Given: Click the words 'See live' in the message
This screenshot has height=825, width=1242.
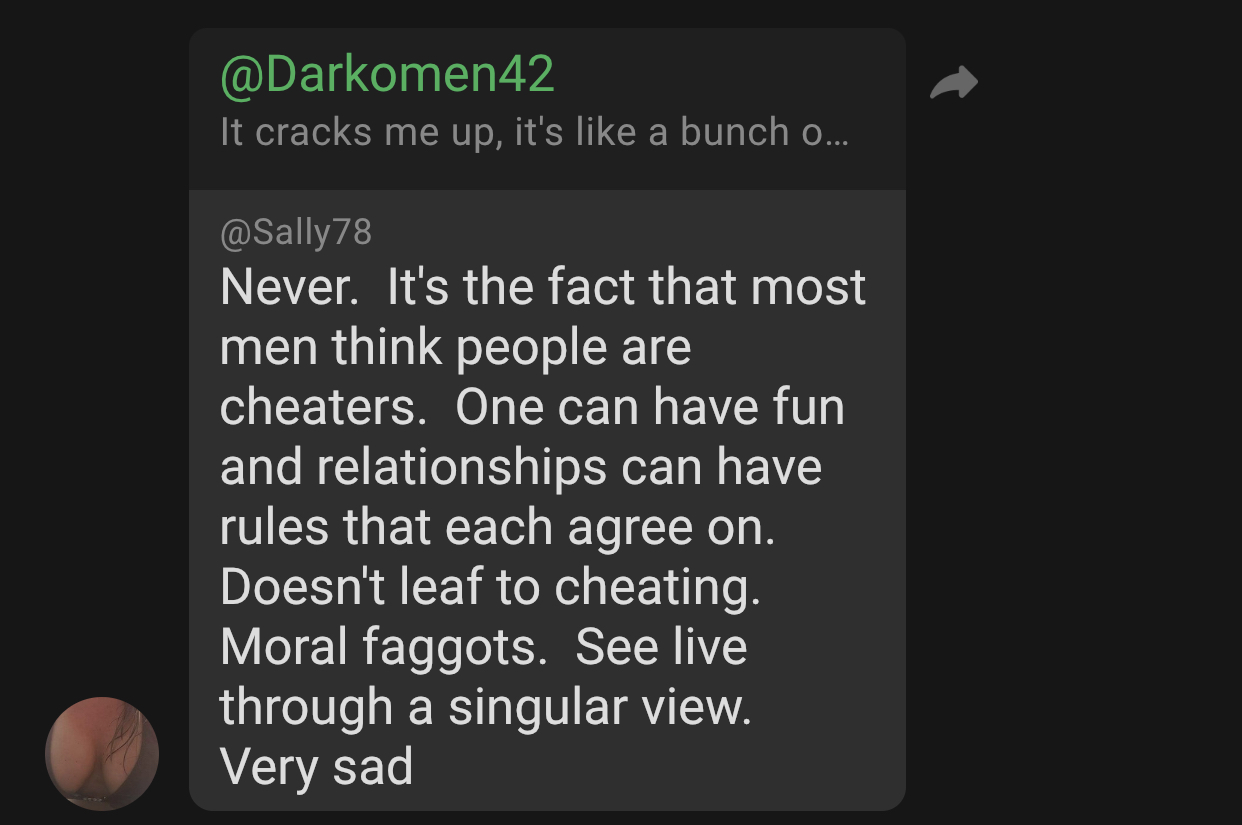Looking at the screenshot, I should coord(661,648).
